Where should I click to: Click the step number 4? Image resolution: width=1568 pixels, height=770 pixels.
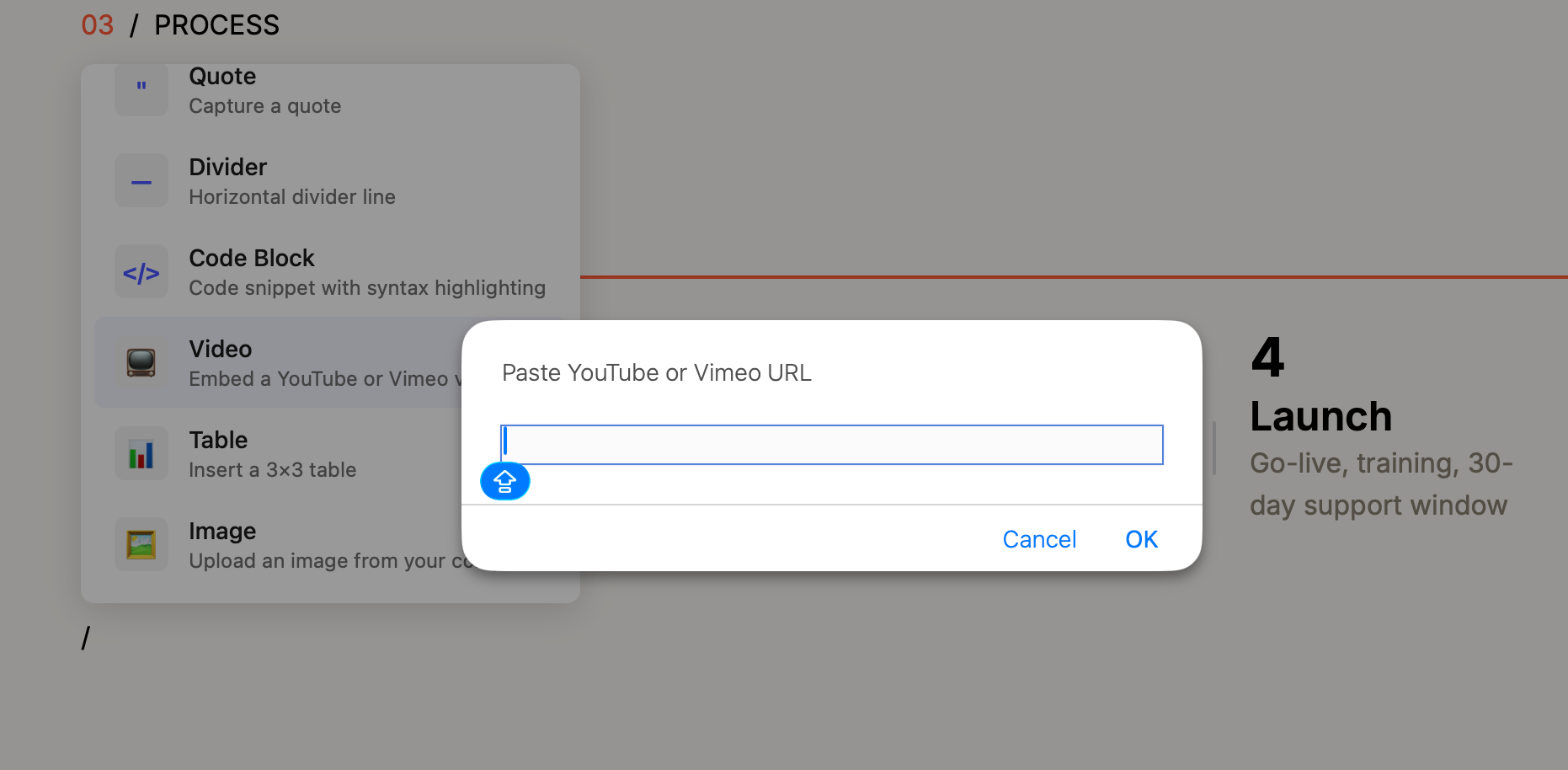point(1267,357)
